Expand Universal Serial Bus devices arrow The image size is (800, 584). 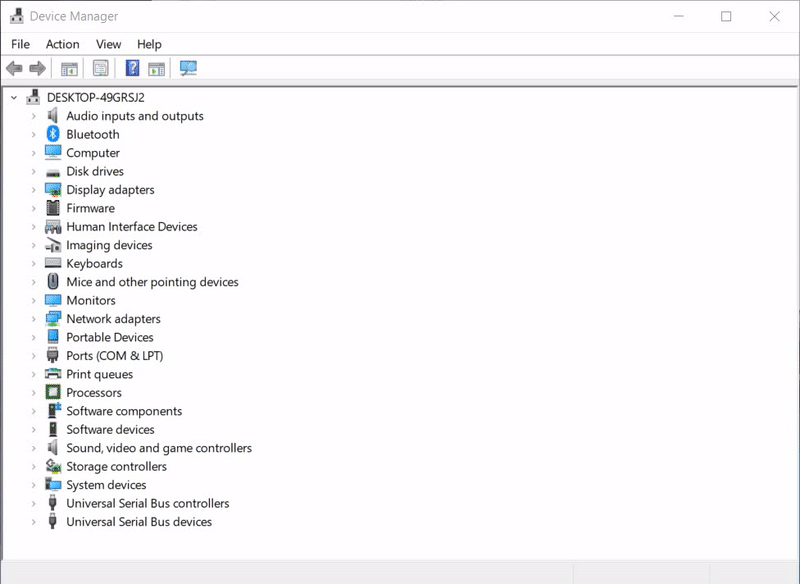[x=34, y=522]
